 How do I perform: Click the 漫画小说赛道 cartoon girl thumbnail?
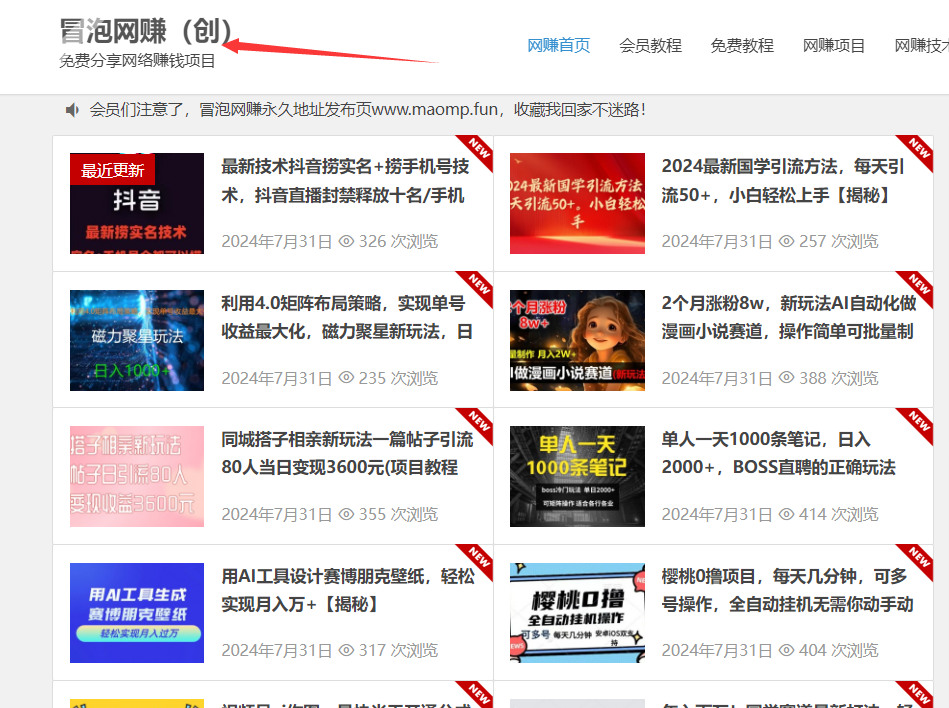coord(577,340)
